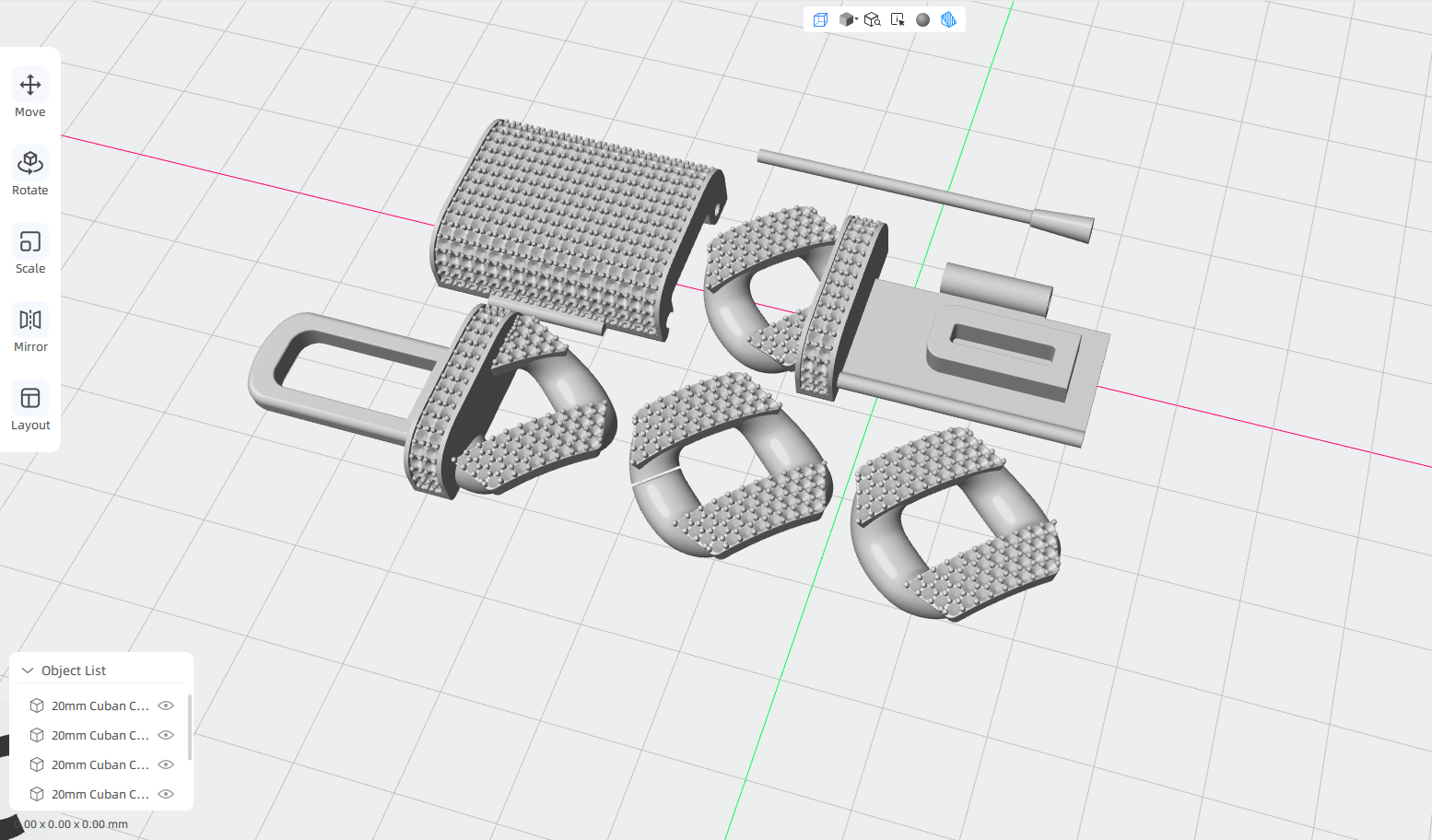Toggle eye icon of fourth 20mm Cuban object
This screenshot has height=840, width=1432.
[166, 794]
